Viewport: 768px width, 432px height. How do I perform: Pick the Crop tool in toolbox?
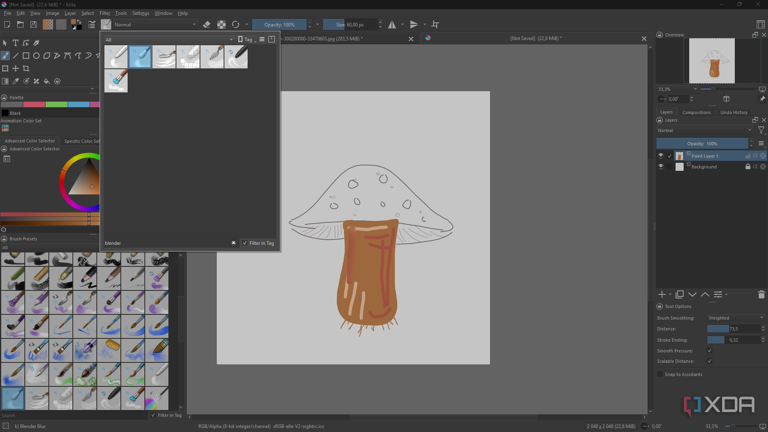(26, 68)
